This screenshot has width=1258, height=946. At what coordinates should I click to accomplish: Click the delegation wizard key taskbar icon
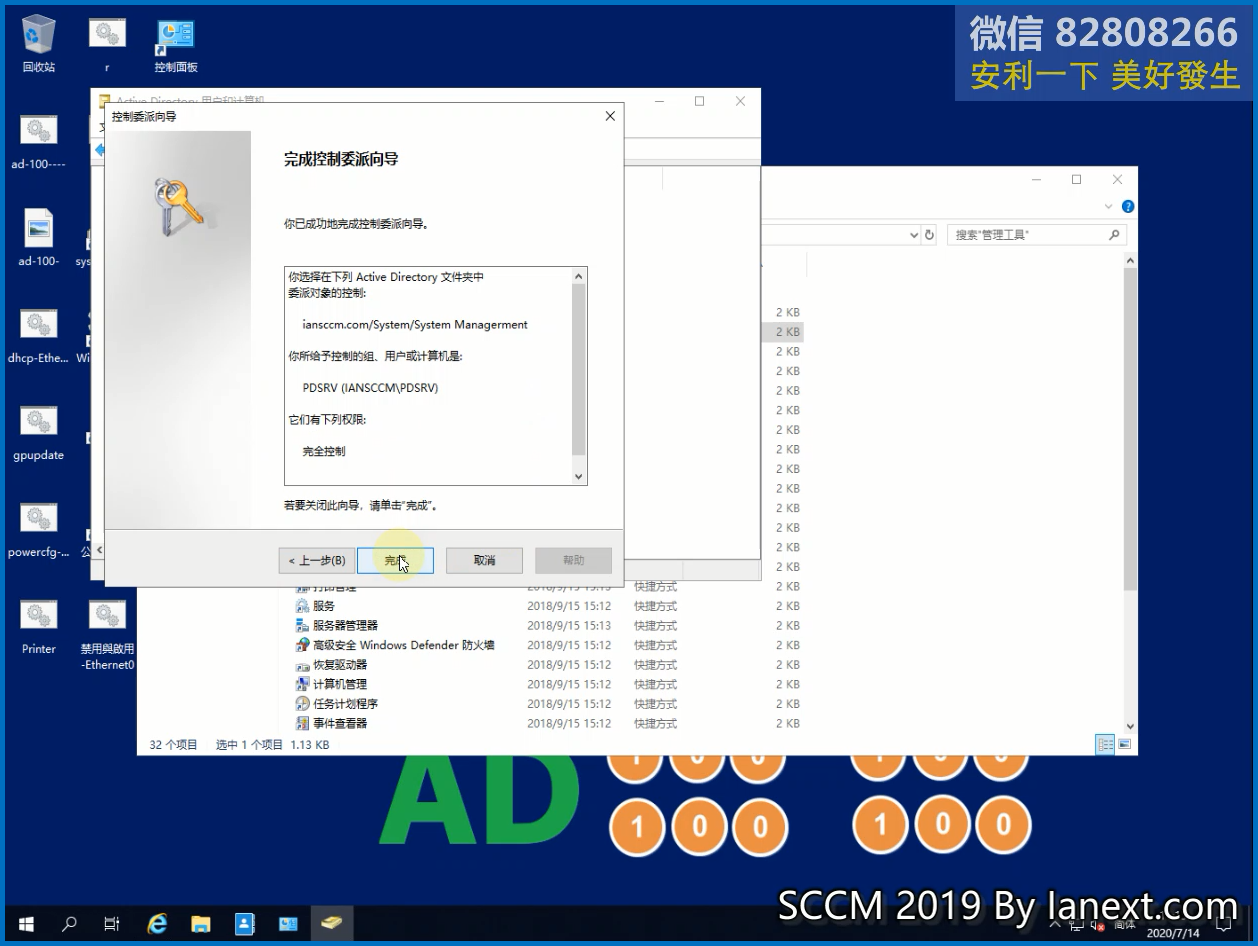(332, 924)
